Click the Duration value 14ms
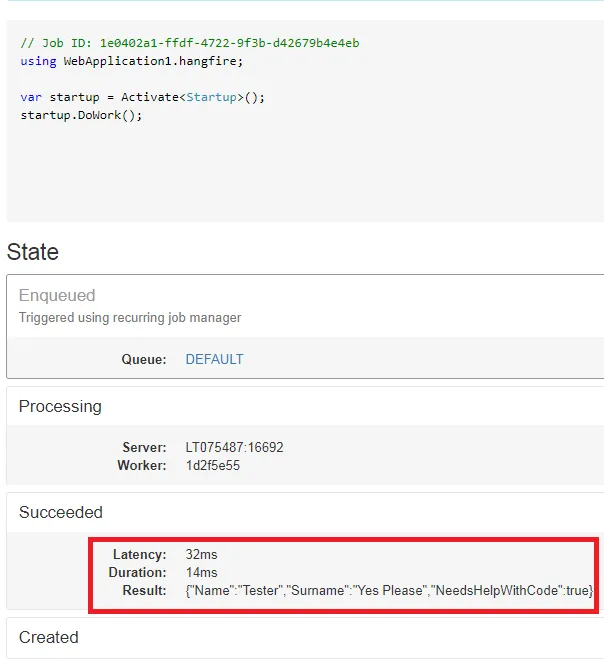 click(x=201, y=572)
